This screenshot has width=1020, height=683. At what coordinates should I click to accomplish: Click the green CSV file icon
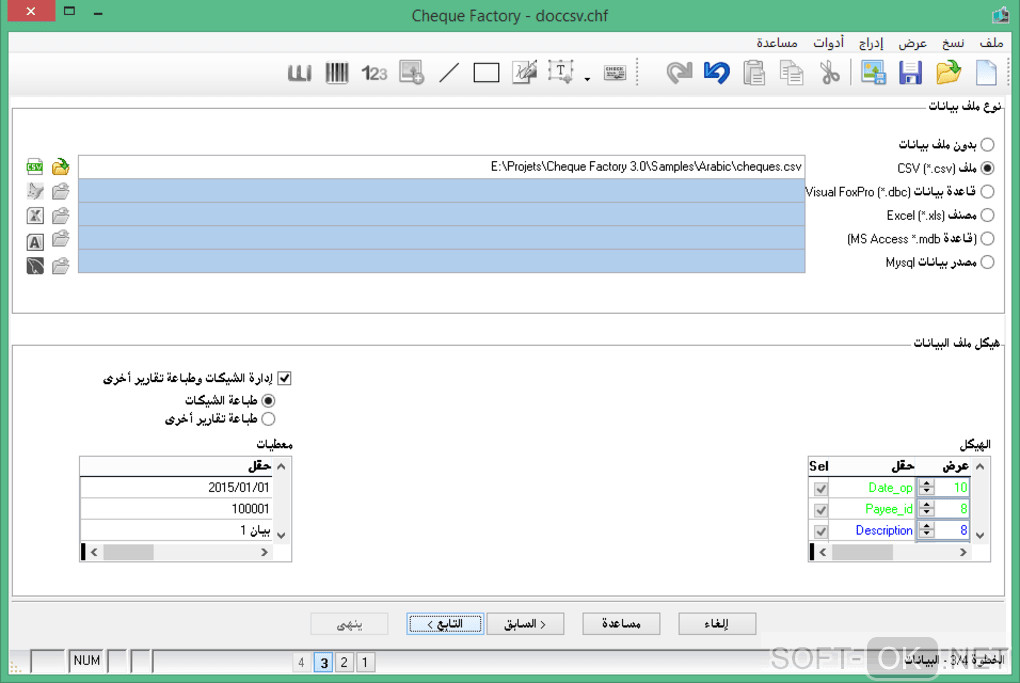tap(34, 167)
